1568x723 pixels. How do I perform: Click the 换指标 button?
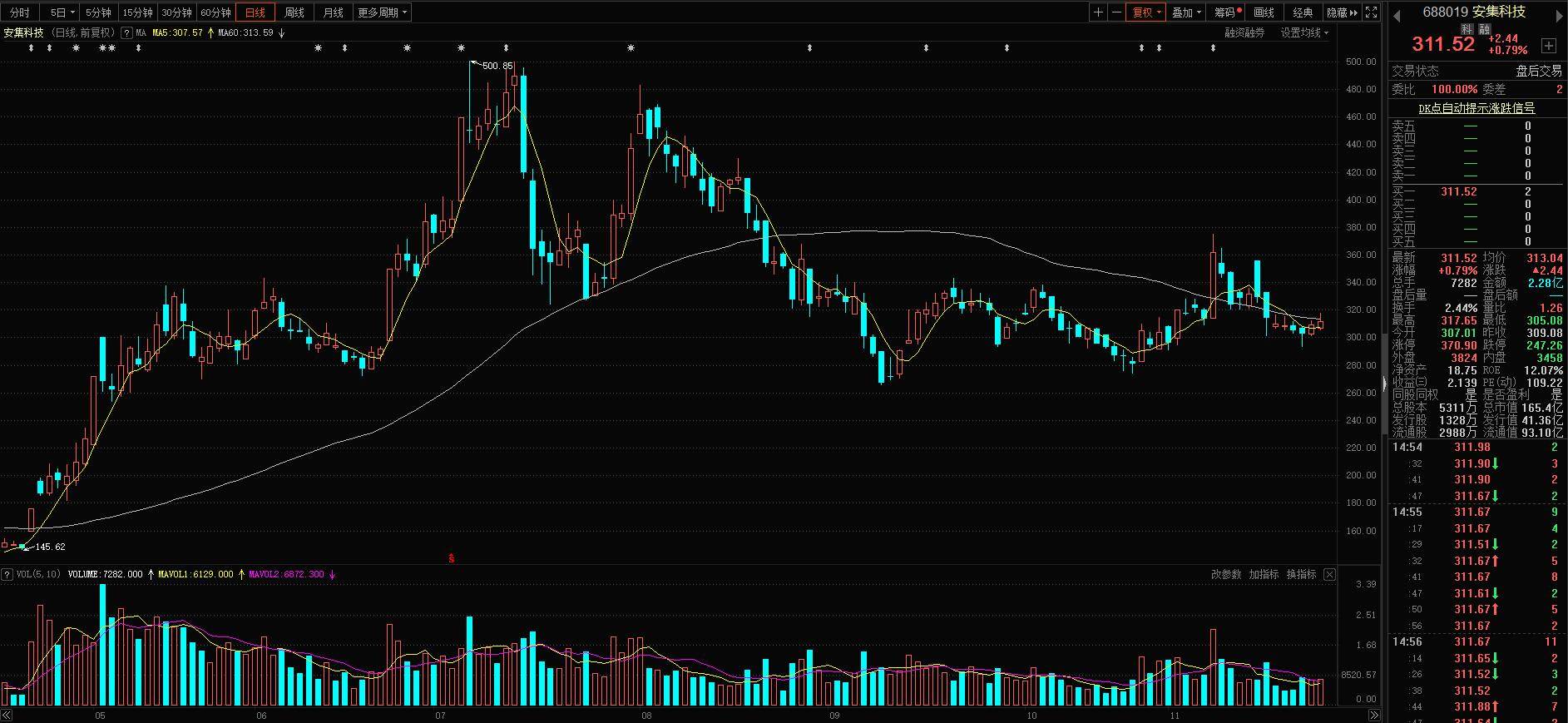coord(1301,575)
